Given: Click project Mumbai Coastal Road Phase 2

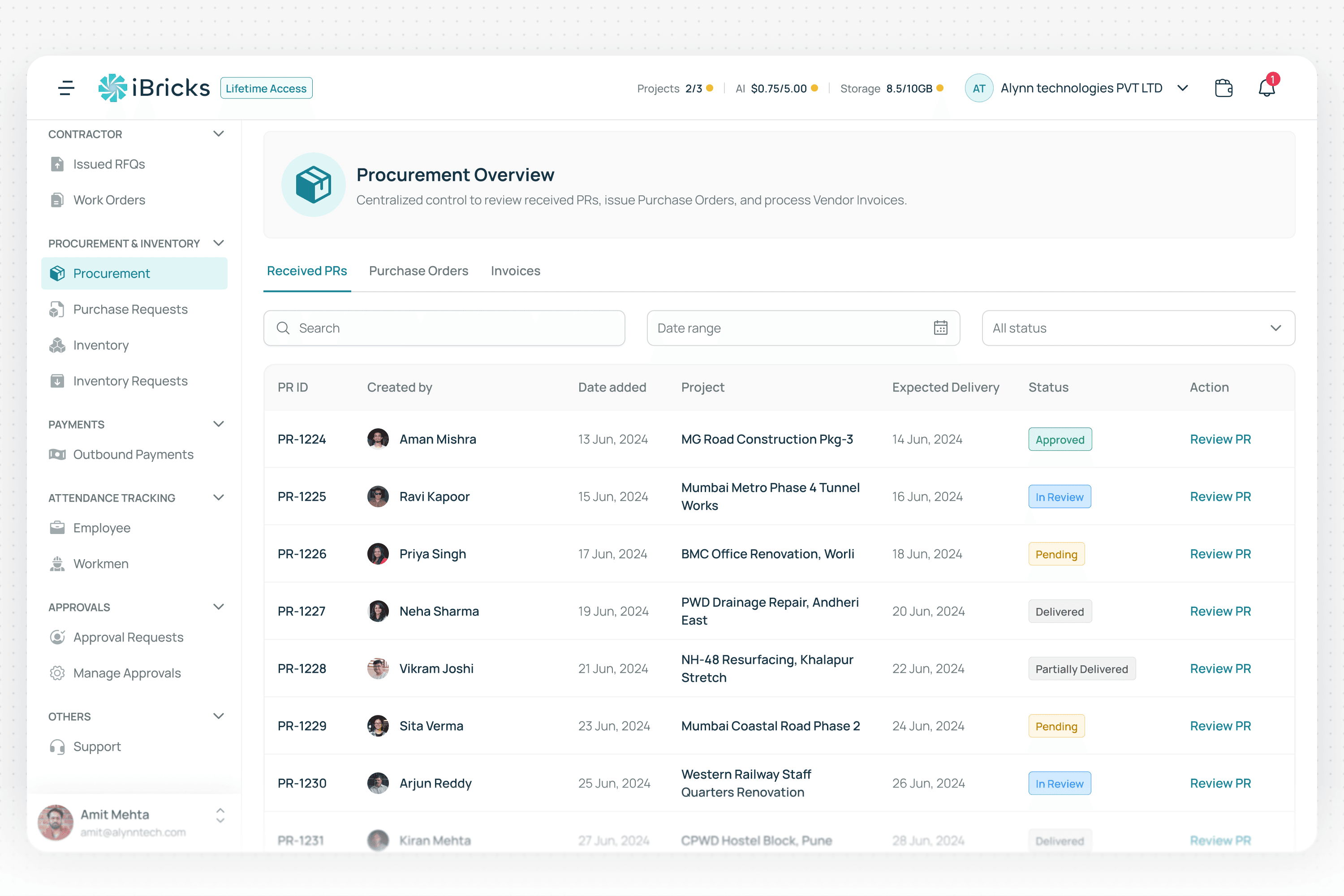Looking at the screenshot, I should (x=770, y=726).
